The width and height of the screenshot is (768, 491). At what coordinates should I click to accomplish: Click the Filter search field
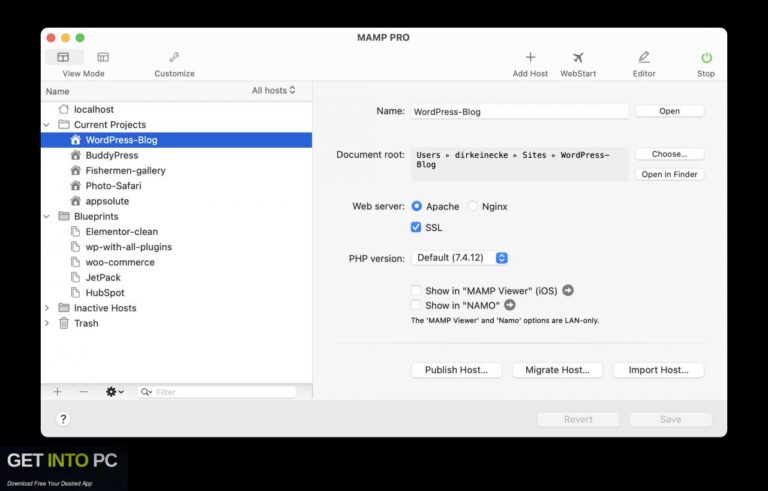point(216,392)
